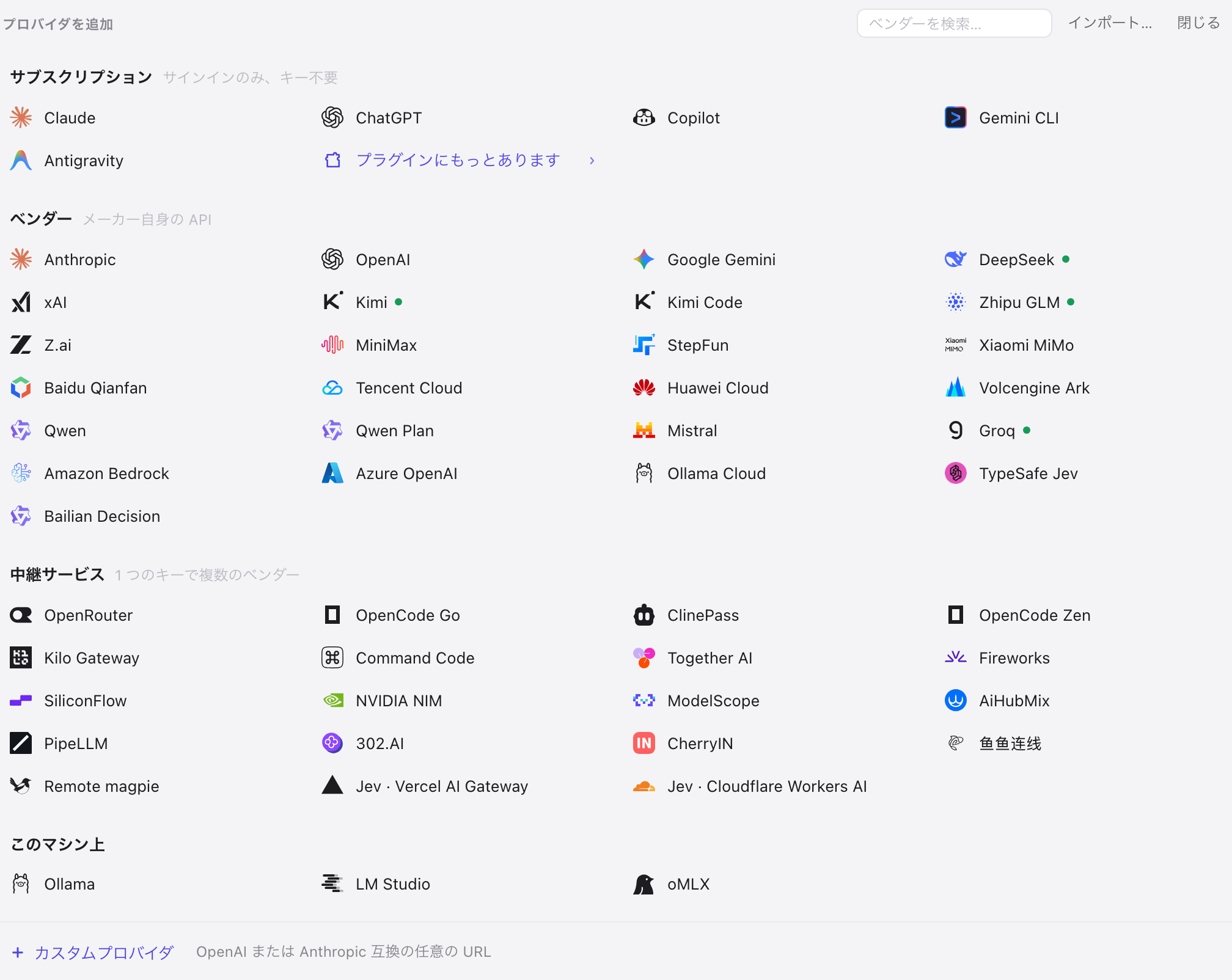Select the 鱼鱼连线 label
Viewport: 1232px width, 980px height.
[1010, 744]
